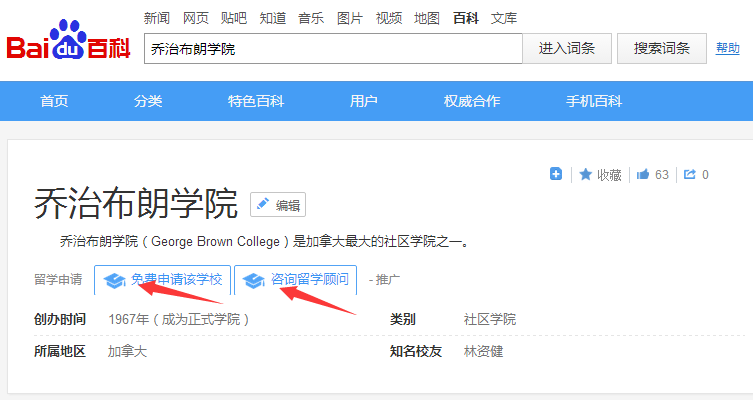Image resolution: width=753 pixels, height=400 pixels.
Task: Click 咨询留学顾问 button
Action: click(295, 280)
